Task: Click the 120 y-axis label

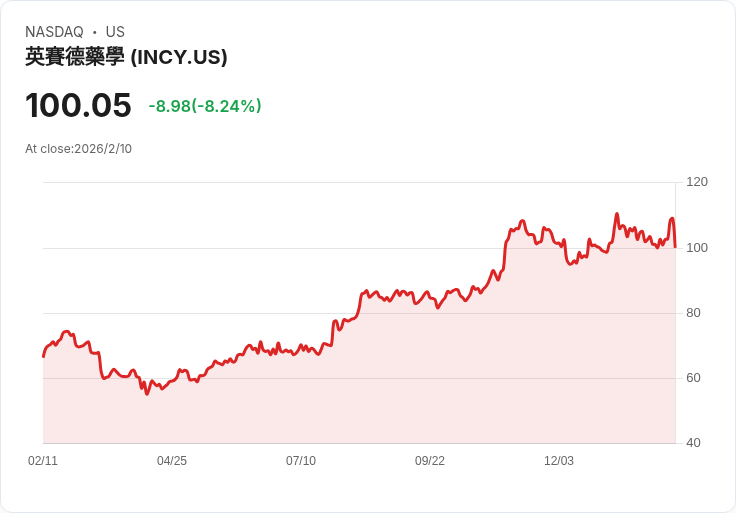Action: 697,182
